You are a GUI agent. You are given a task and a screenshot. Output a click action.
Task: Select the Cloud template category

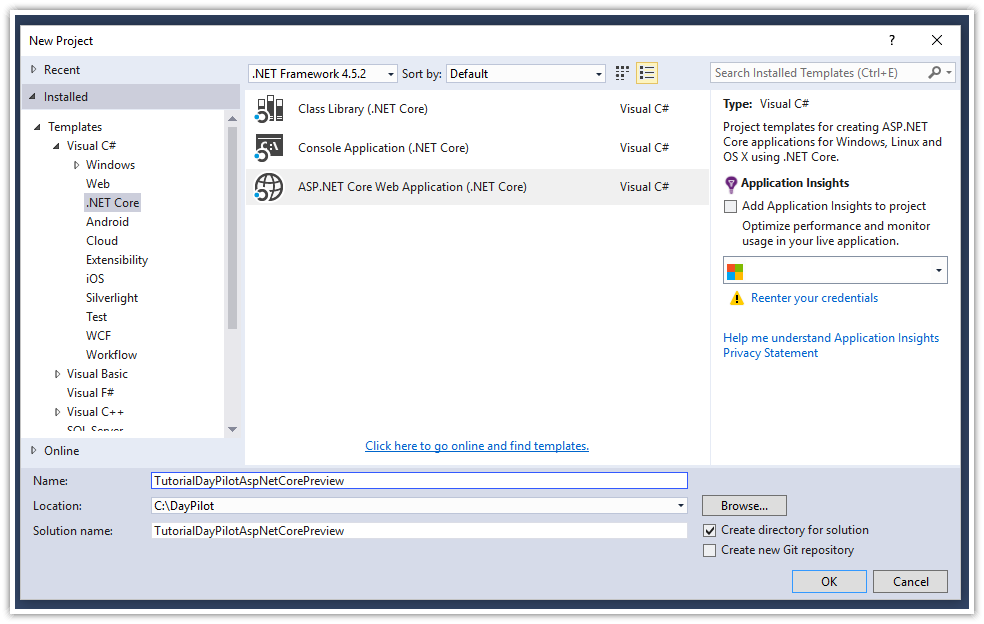102,241
